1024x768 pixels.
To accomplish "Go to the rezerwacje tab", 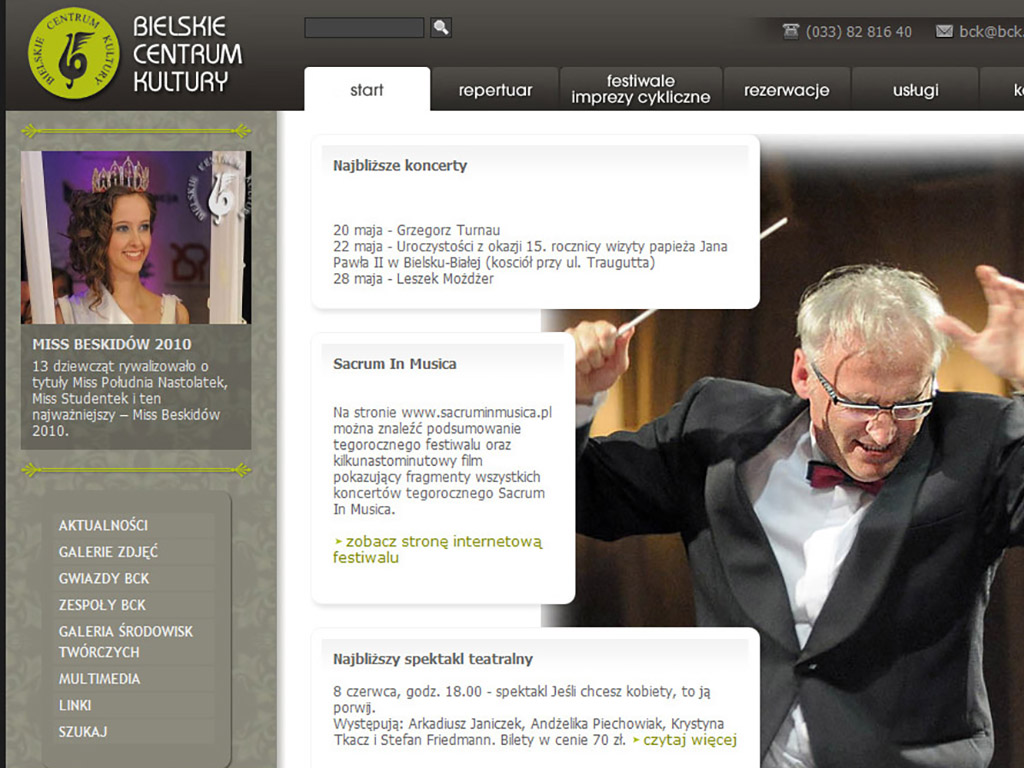I will [x=786, y=90].
